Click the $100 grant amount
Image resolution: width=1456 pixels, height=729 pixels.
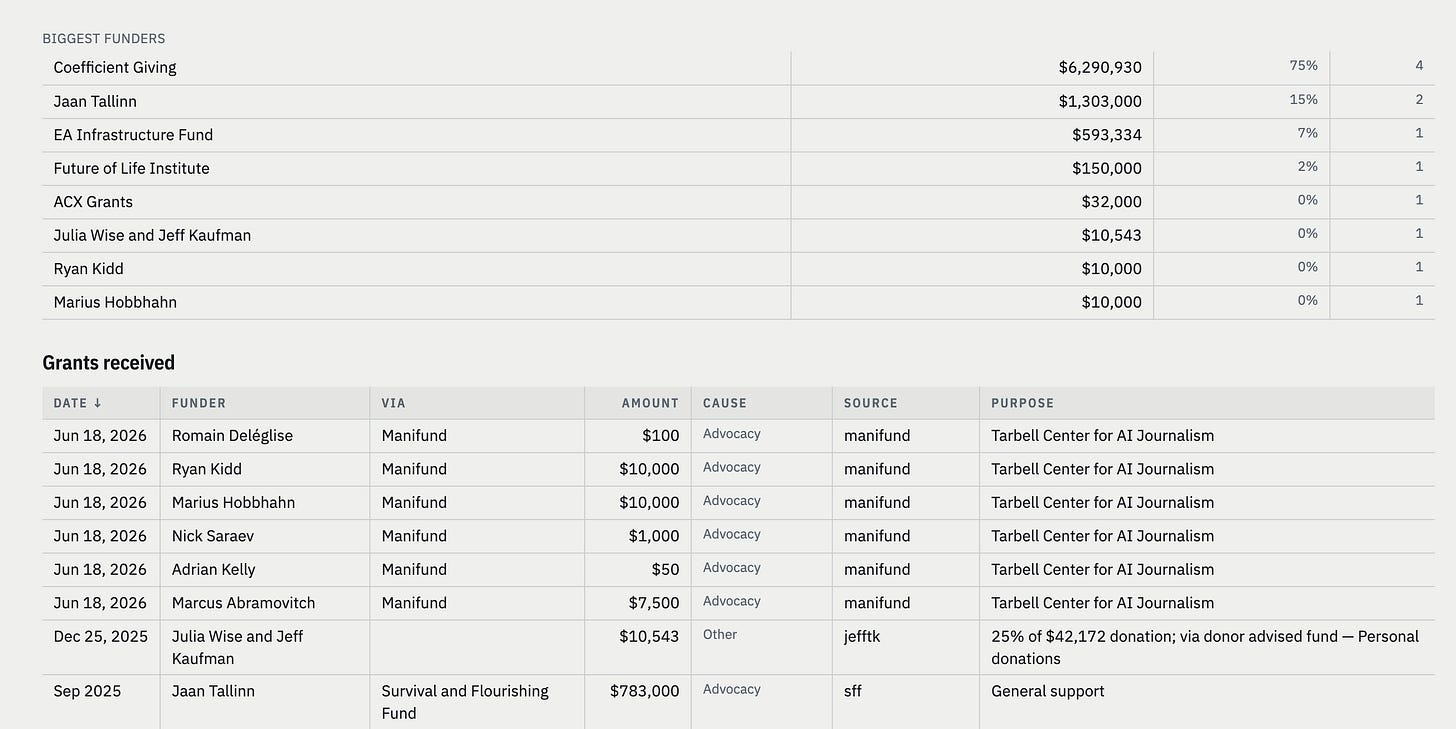pos(661,436)
